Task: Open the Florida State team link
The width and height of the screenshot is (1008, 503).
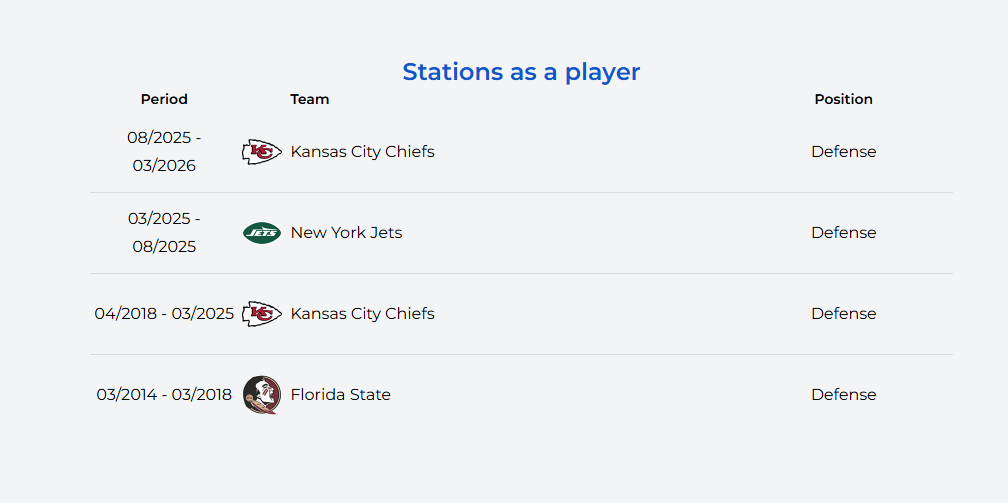Action: click(x=340, y=395)
